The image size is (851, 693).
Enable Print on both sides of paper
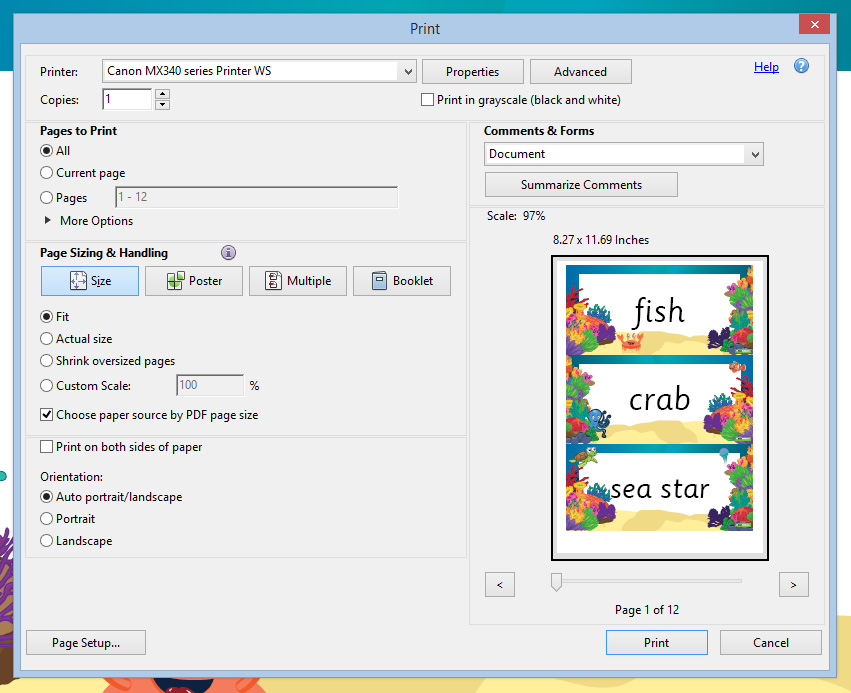tap(47, 447)
